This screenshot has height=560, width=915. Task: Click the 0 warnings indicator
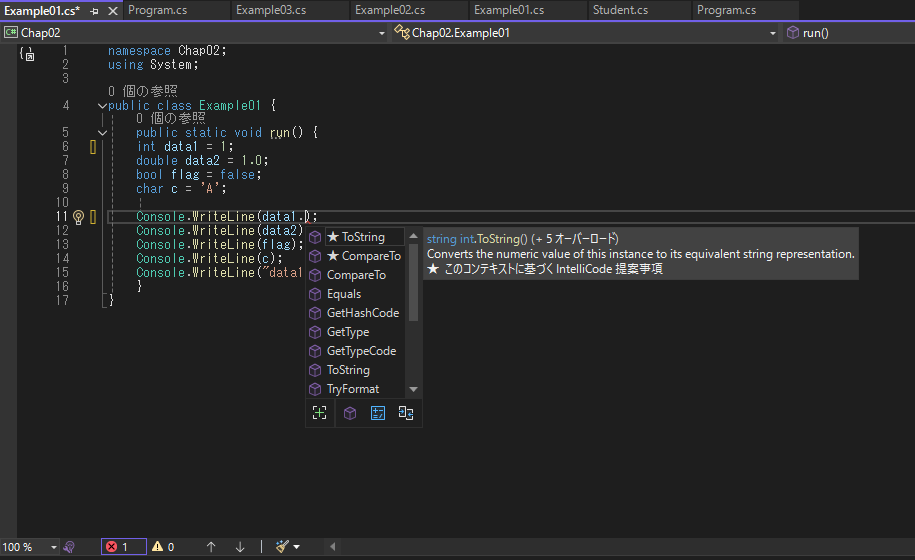pos(163,547)
